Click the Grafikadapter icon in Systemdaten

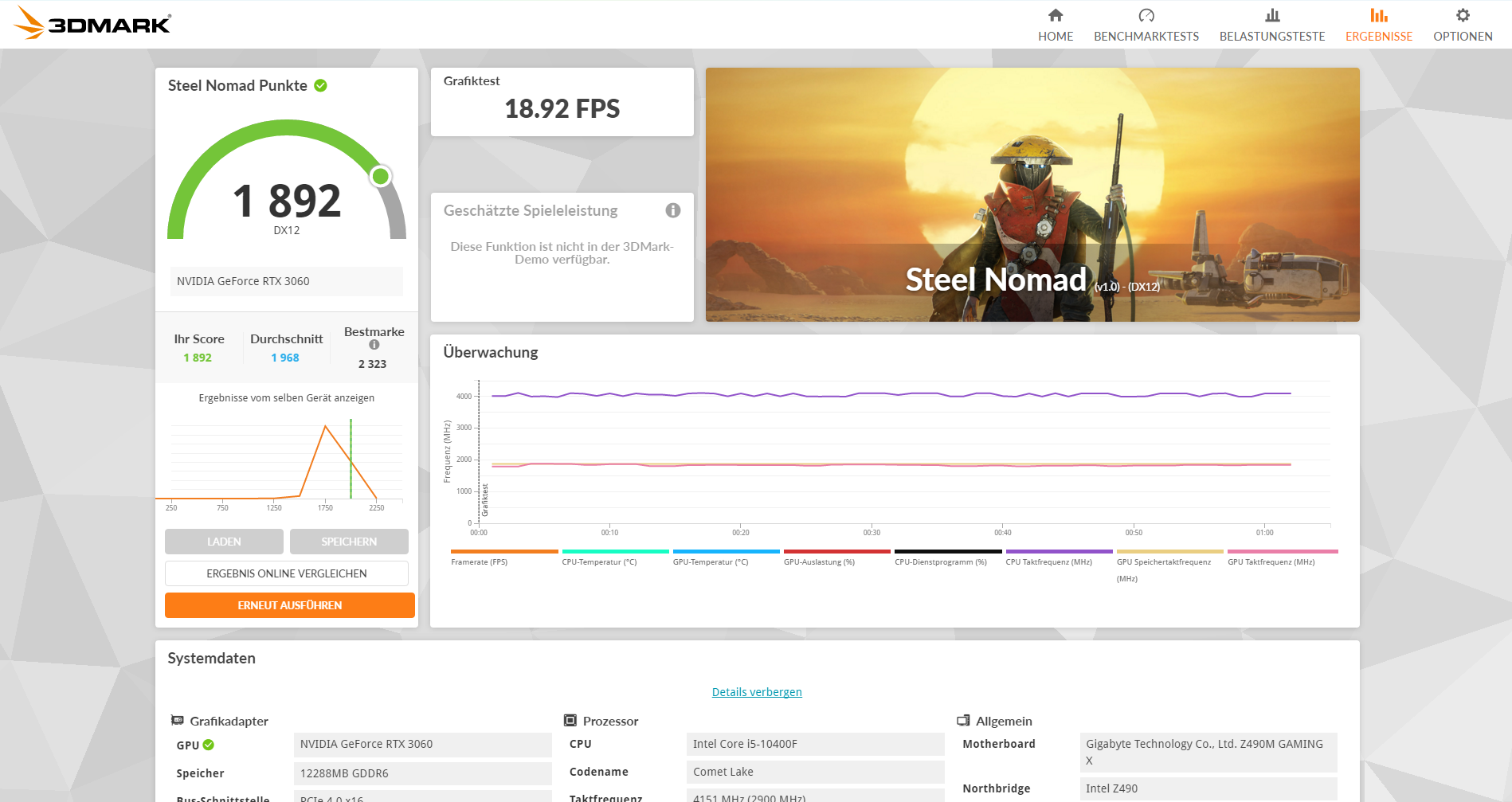click(x=177, y=720)
